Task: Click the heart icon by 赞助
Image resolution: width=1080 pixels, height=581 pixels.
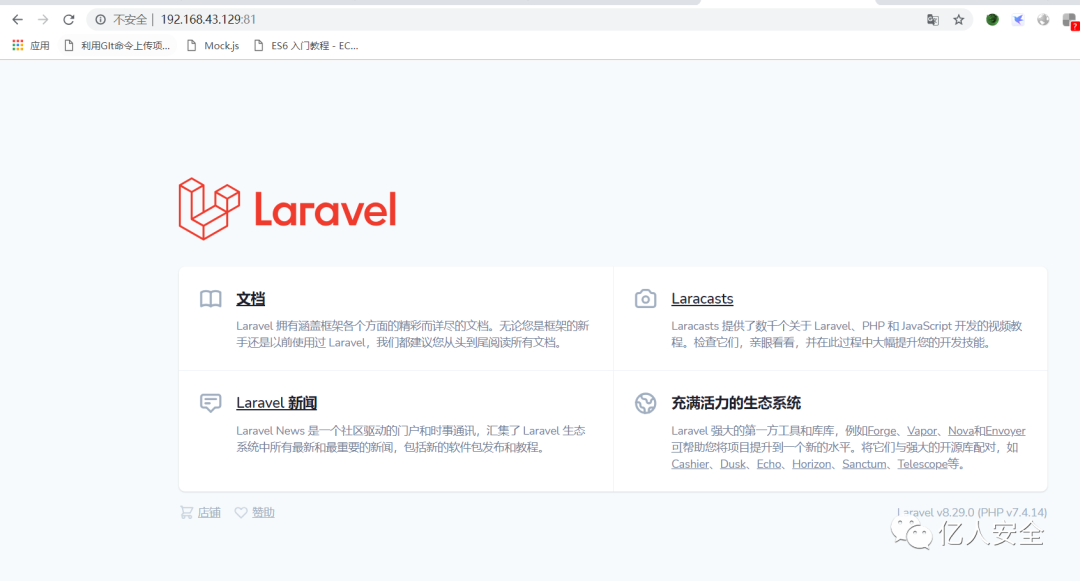Action: pyautogui.click(x=240, y=512)
